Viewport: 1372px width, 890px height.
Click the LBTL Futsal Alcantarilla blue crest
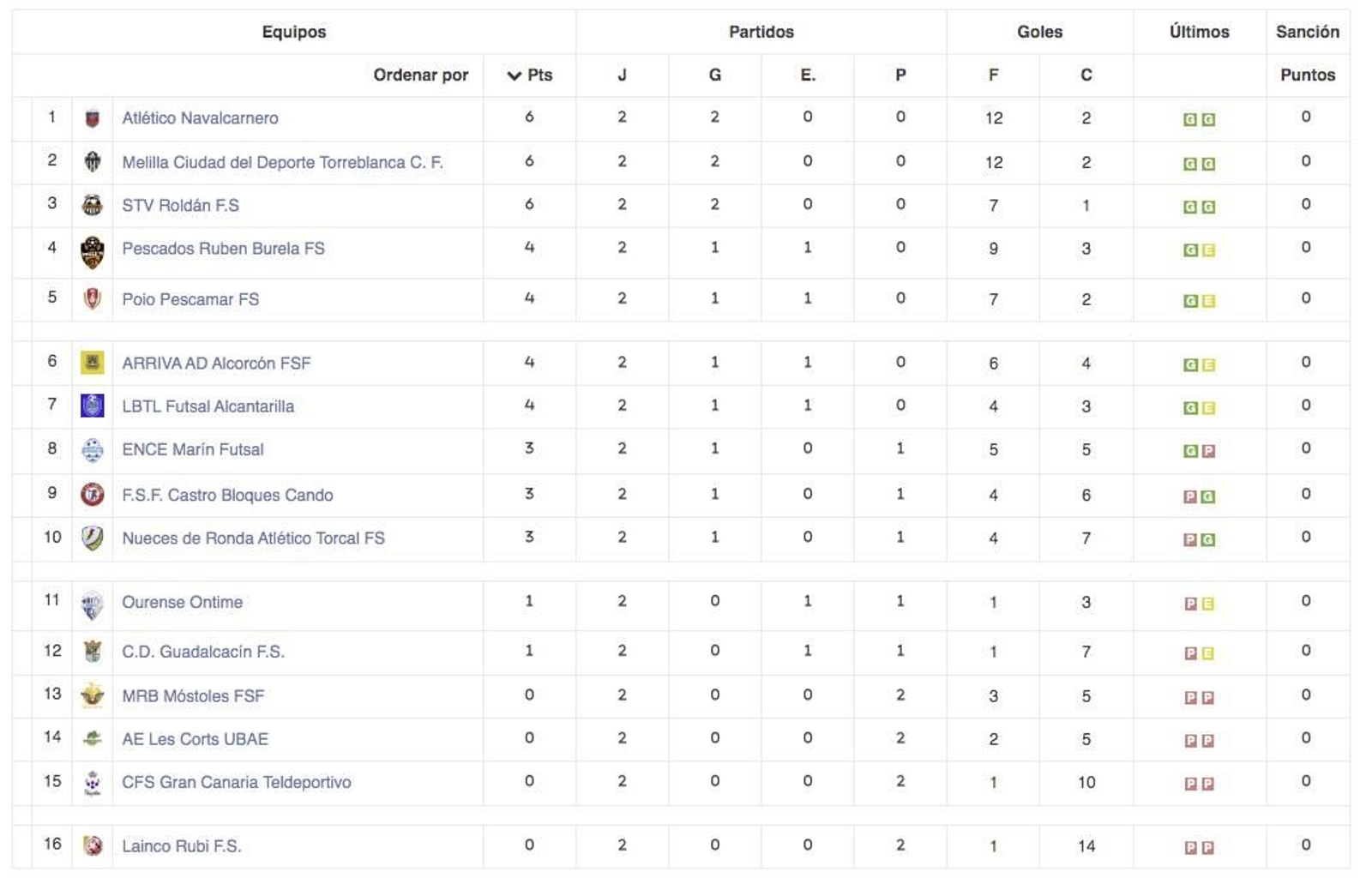(x=92, y=406)
